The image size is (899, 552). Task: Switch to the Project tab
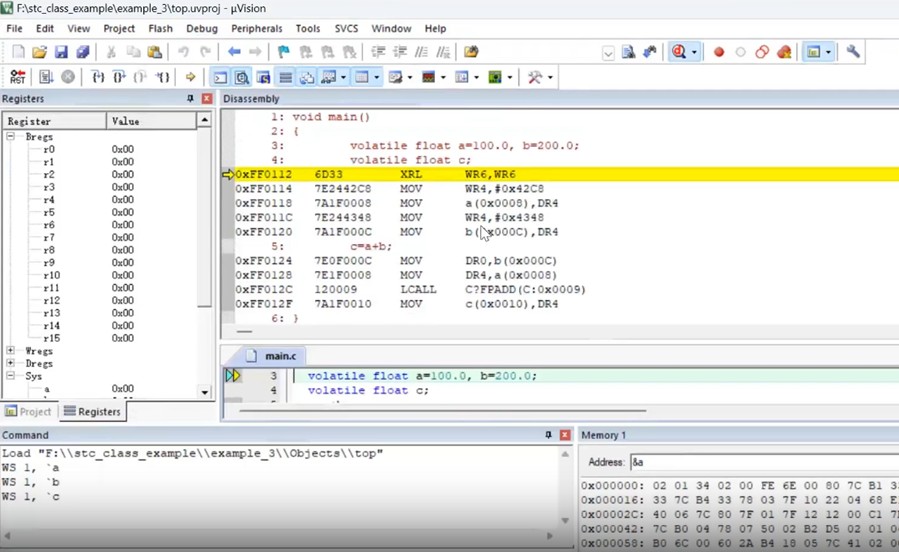pos(28,411)
